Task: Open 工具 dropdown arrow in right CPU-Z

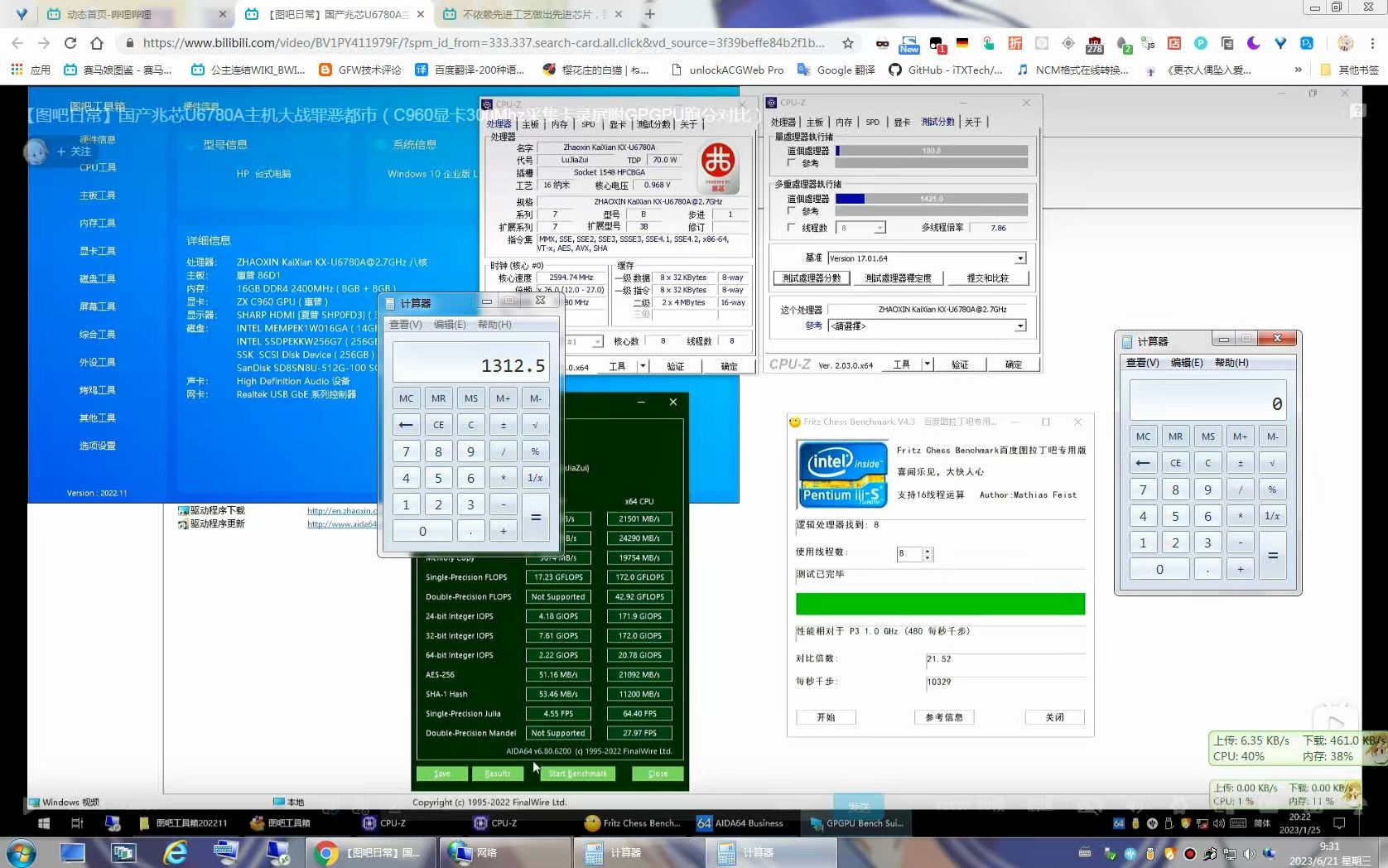Action: click(x=927, y=364)
